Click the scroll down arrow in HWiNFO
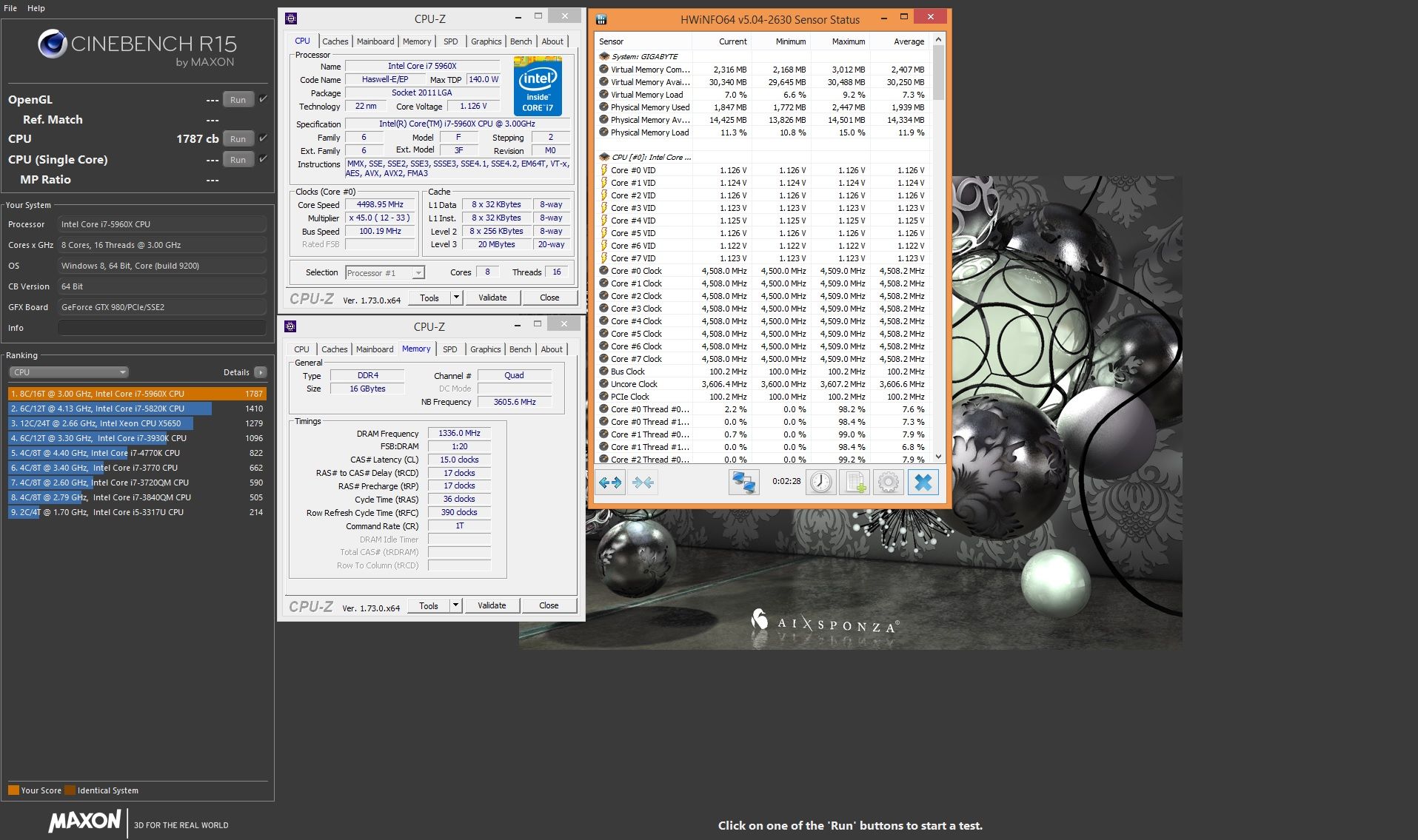 (x=938, y=457)
